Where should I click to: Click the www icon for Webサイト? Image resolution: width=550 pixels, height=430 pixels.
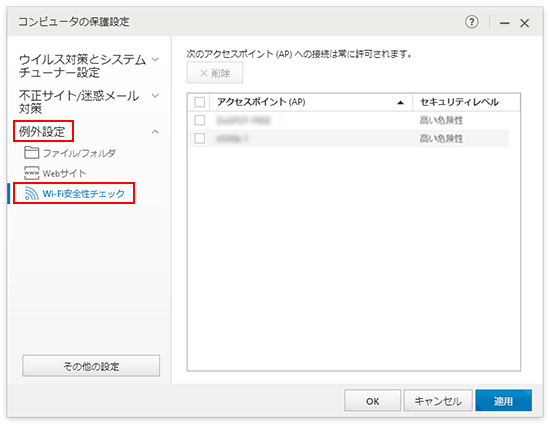31,173
